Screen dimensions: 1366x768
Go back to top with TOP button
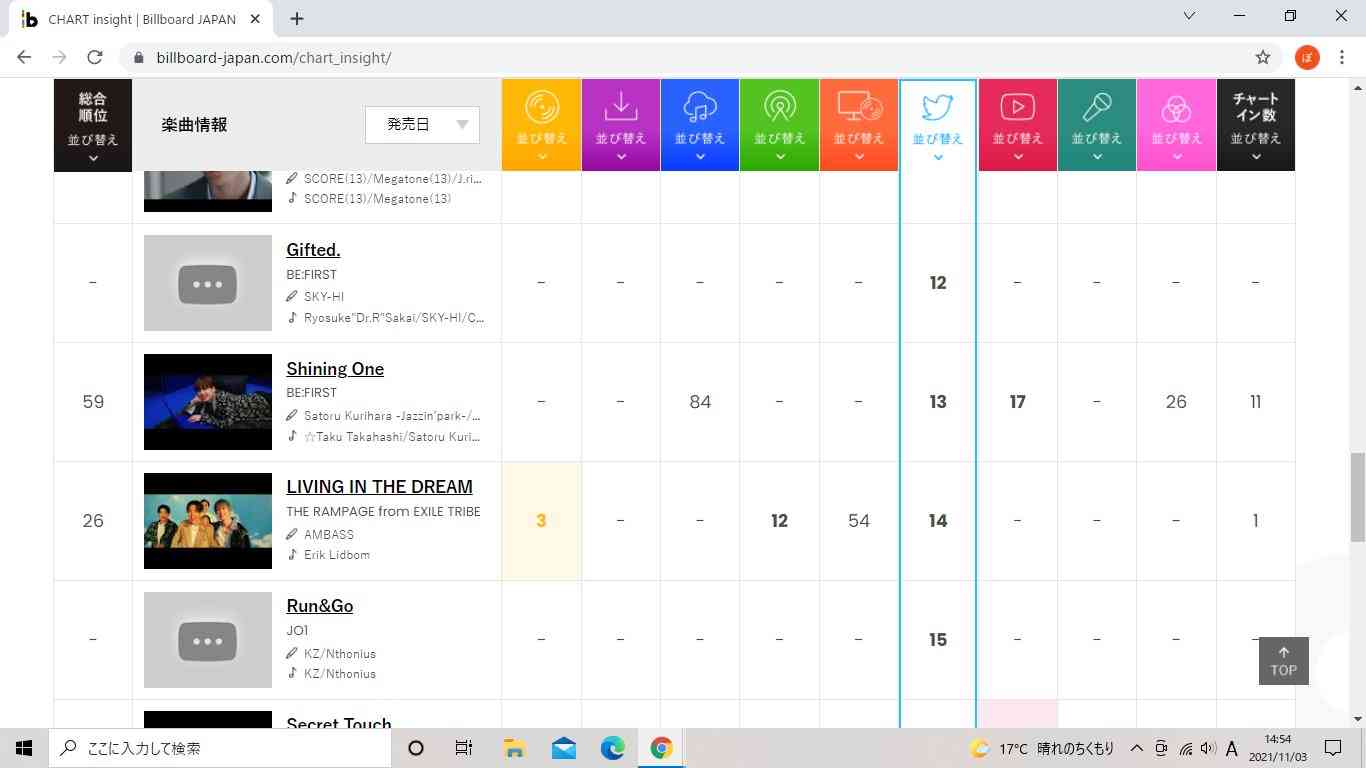(x=1283, y=661)
